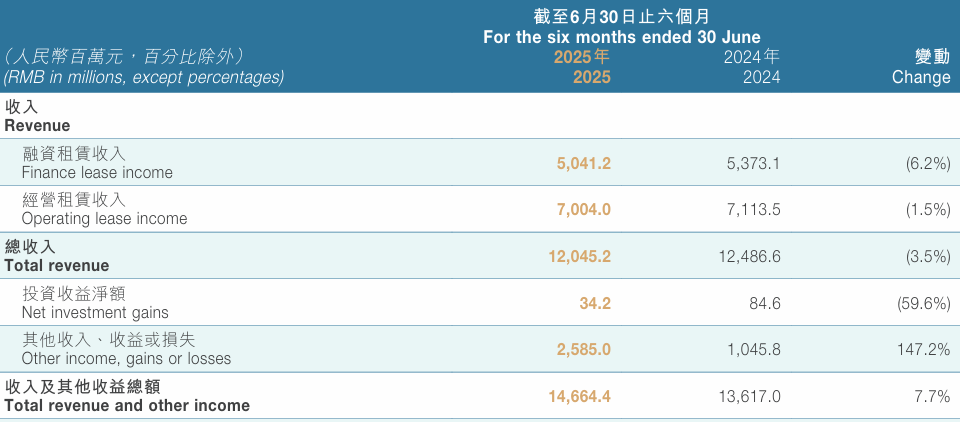Viewport: 960px width, 422px height.
Task: Click the 'RMB in millions, except percentages' note
Action: pos(144,77)
